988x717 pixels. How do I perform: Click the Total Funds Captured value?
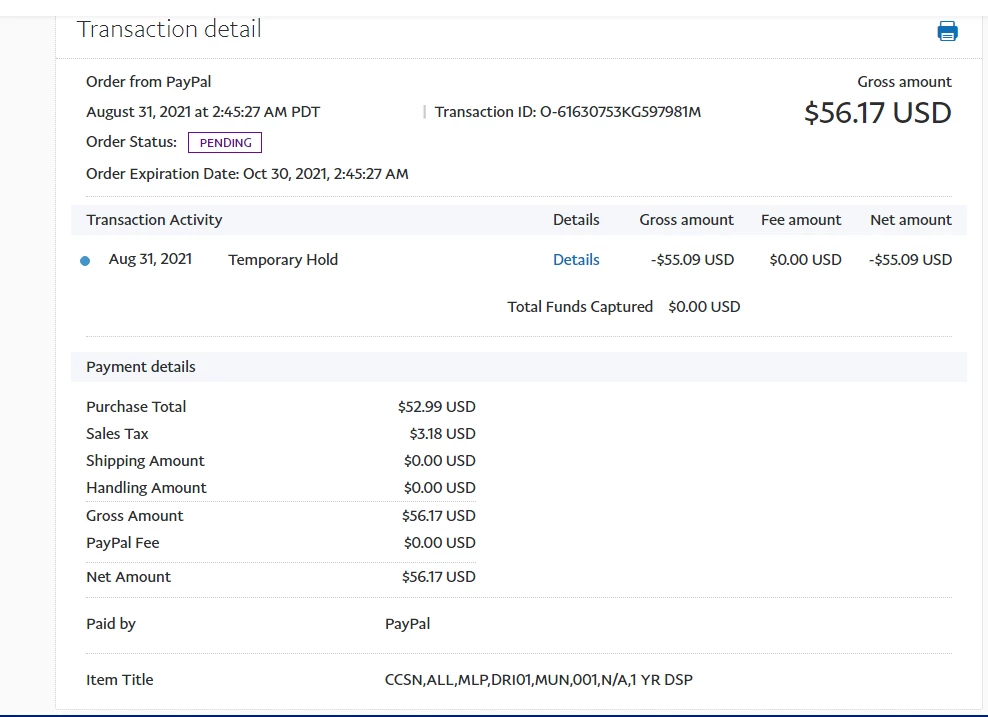pyautogui.click(x=704, y=307)
